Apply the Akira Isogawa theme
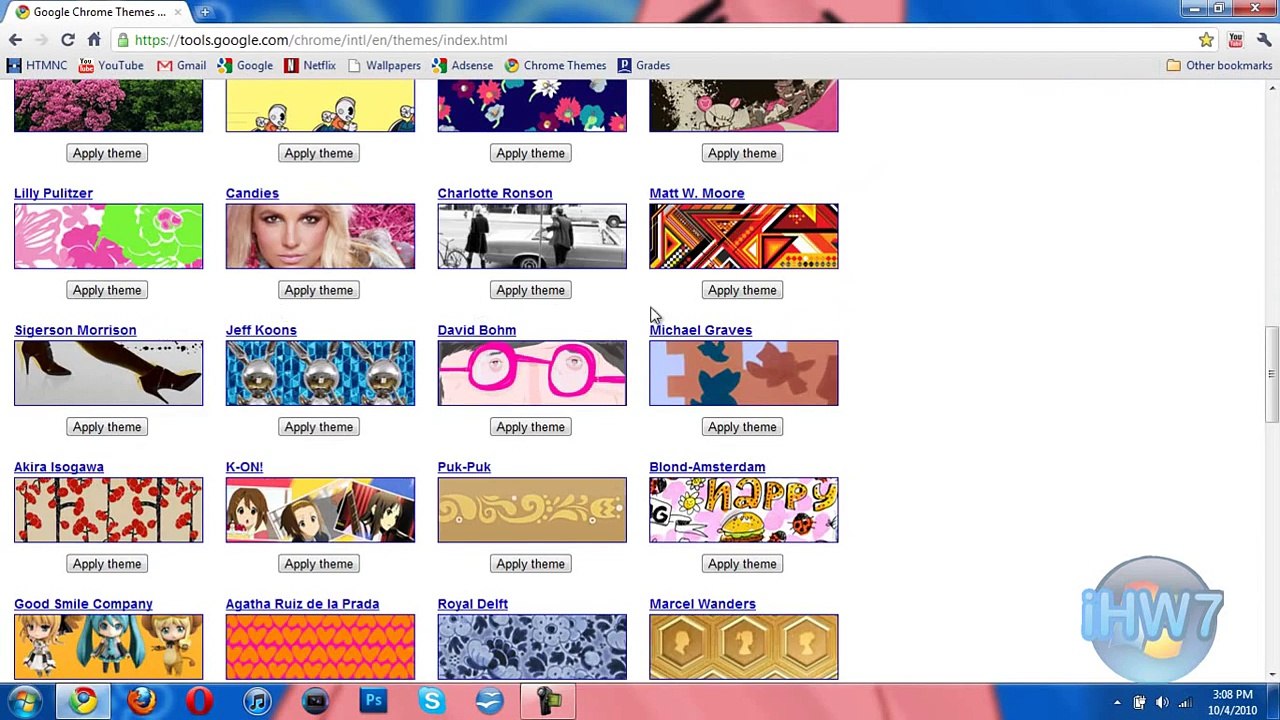Screen dimensions: 1280x720 [107, 564]
